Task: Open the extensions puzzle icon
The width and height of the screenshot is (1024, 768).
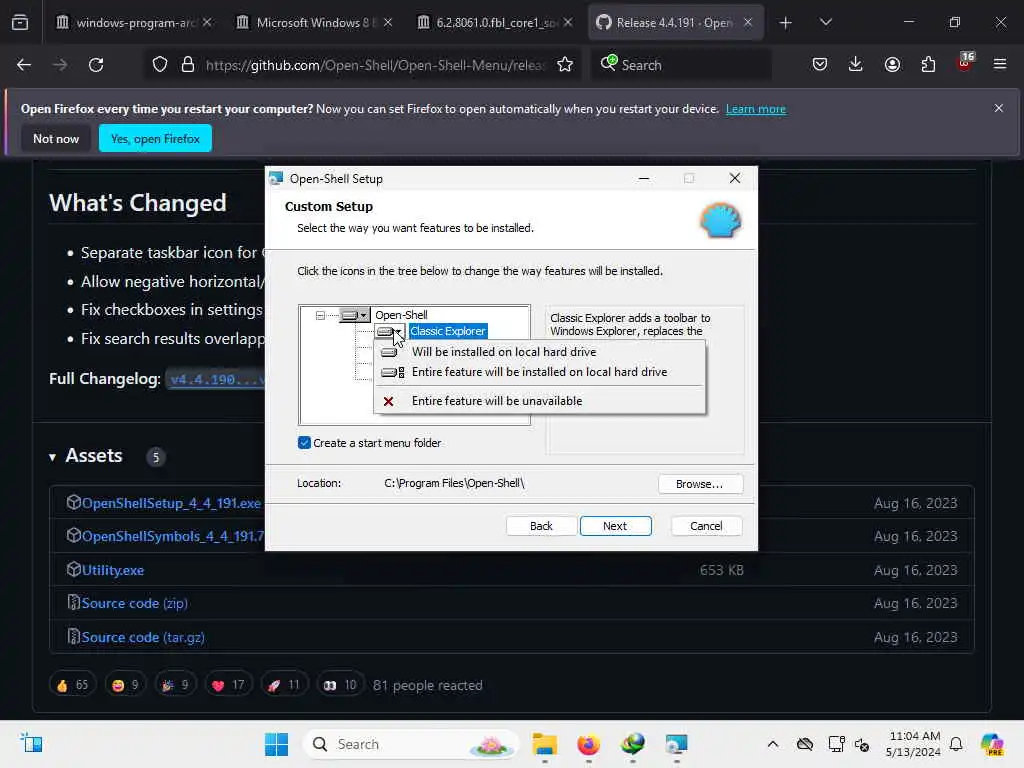Action: click(x=928, y=65)
